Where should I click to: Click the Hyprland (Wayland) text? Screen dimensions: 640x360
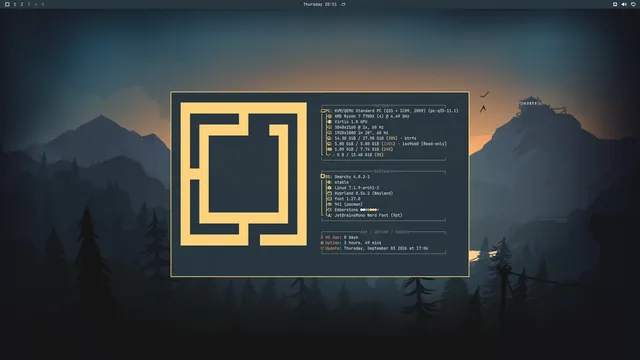(x=364, y=193)
